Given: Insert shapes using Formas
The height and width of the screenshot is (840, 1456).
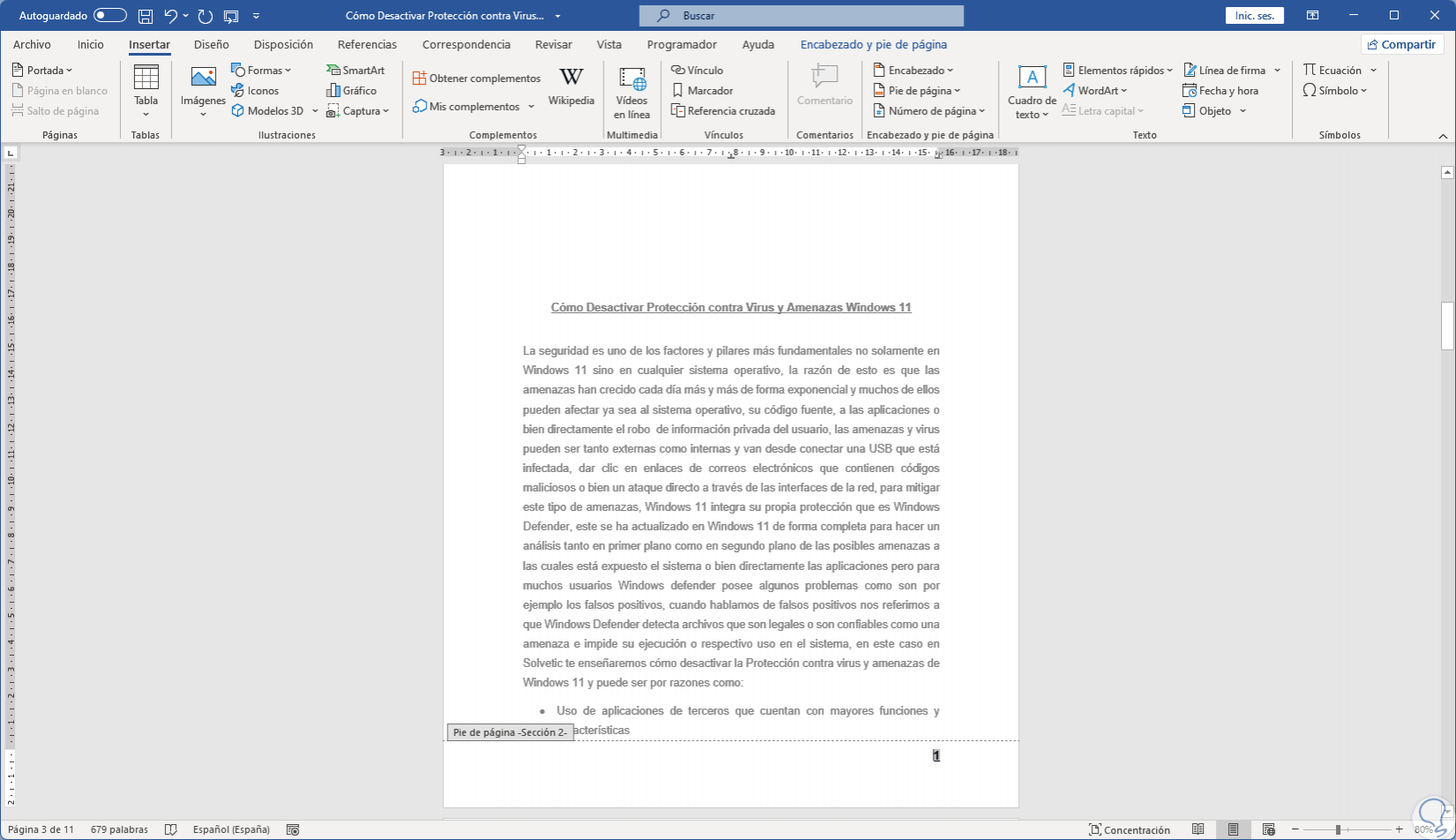Looking at the screenshot, I should 261,71.
